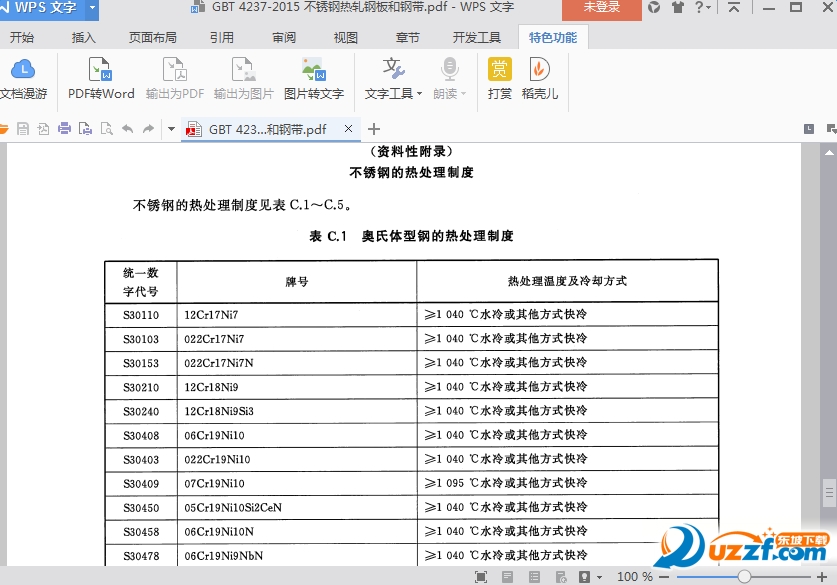Click the print preview magnifier icon
This screenshot has height=585, width=837.
[107, 129]
